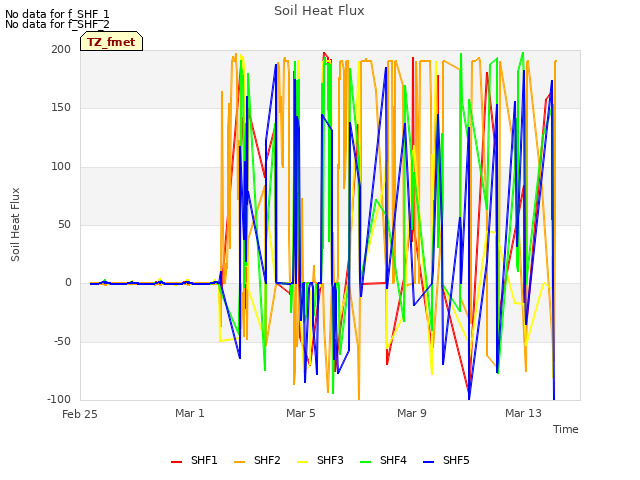
Task: Click the 200 y-axis tick label
Action: pos(61,49)
